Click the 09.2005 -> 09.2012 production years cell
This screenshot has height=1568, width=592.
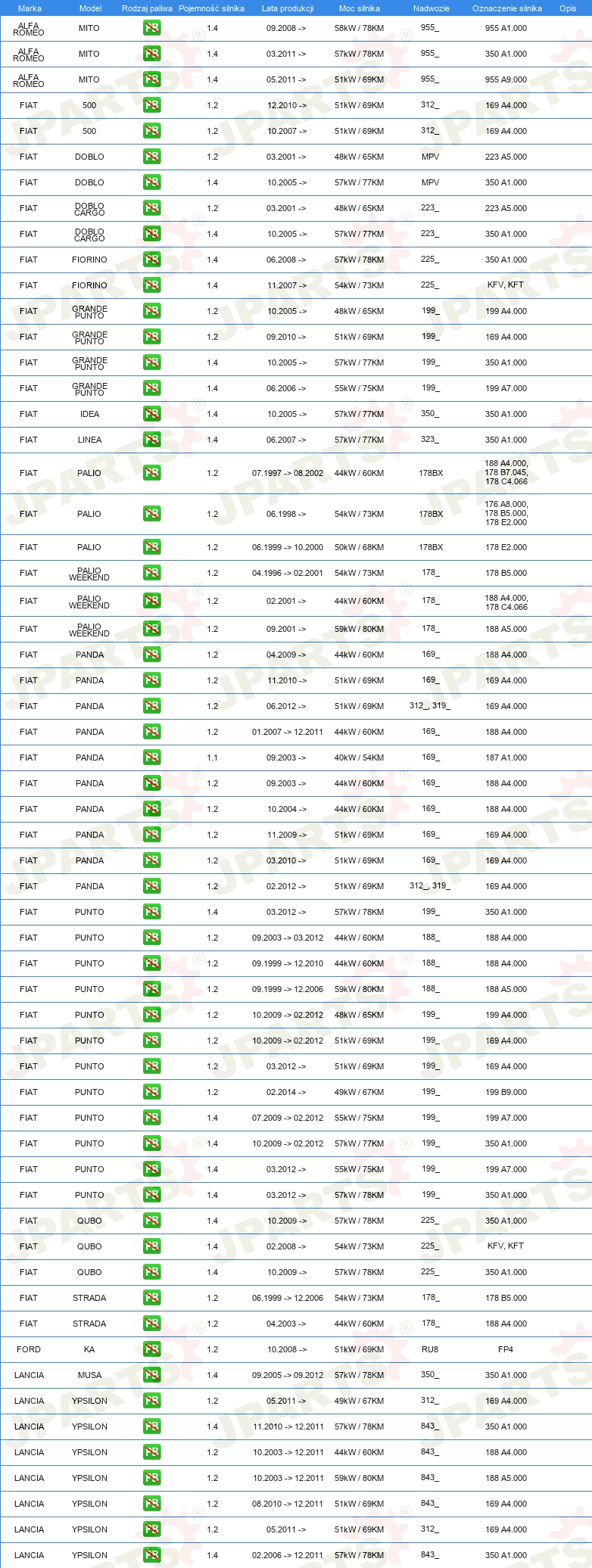click(x=288, y=1375)
